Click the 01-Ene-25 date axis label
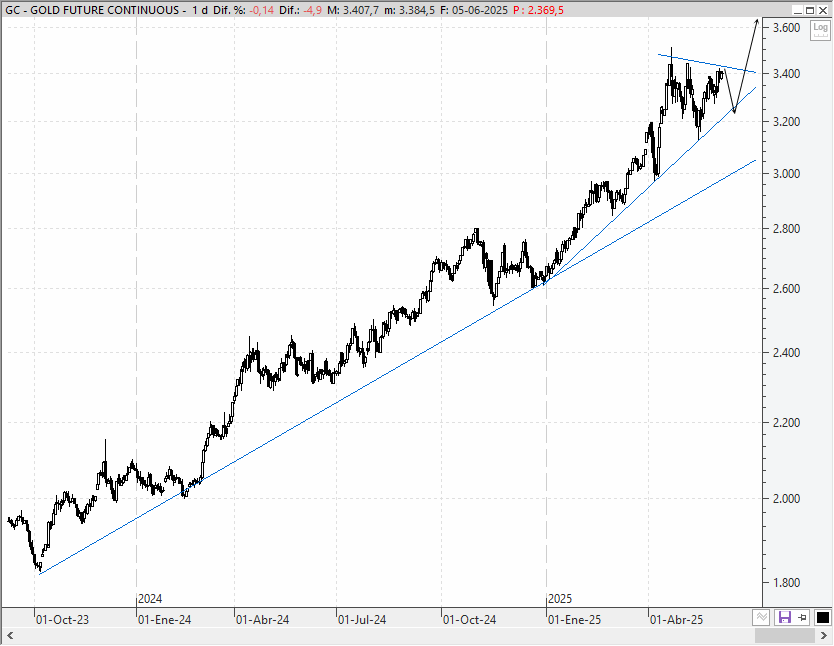Image resolution: width=834 pixels, height=646 pixels. pyautogui.click(x=574, y=620)
